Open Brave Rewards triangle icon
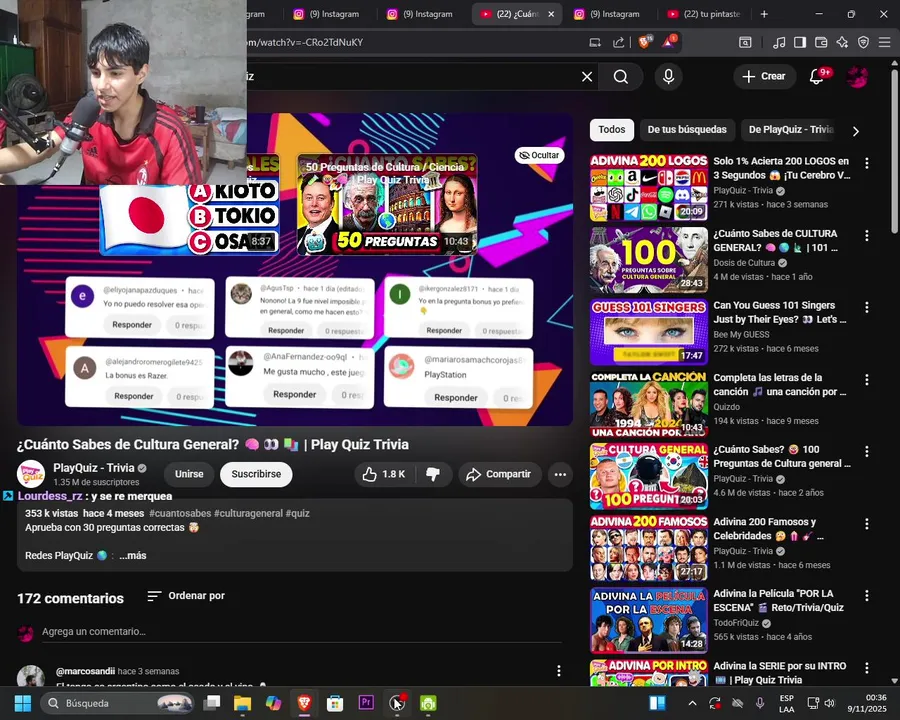The image size is (900, 720). [669, 42]
